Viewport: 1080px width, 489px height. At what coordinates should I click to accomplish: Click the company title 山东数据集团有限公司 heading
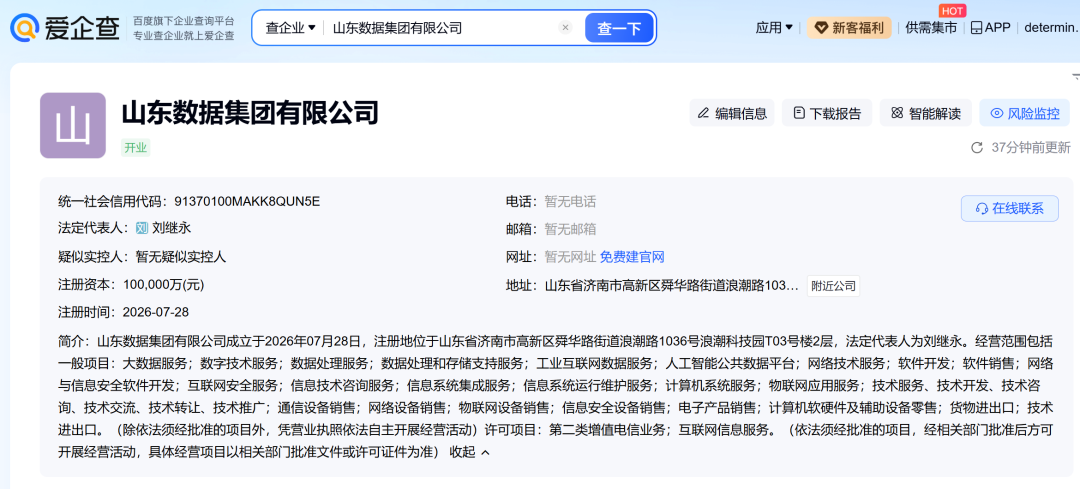(251, 112)
